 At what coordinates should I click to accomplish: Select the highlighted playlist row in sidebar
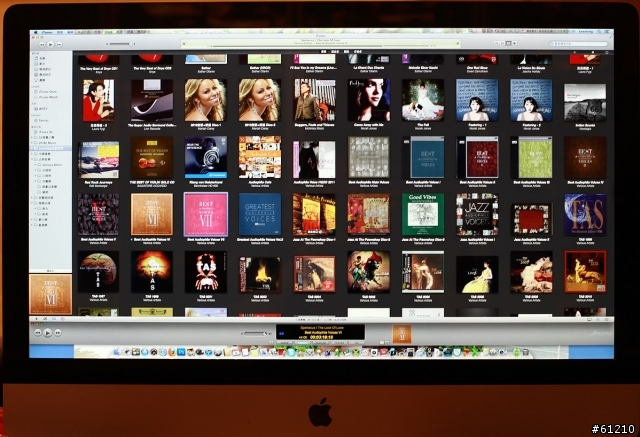click(50, 149)
